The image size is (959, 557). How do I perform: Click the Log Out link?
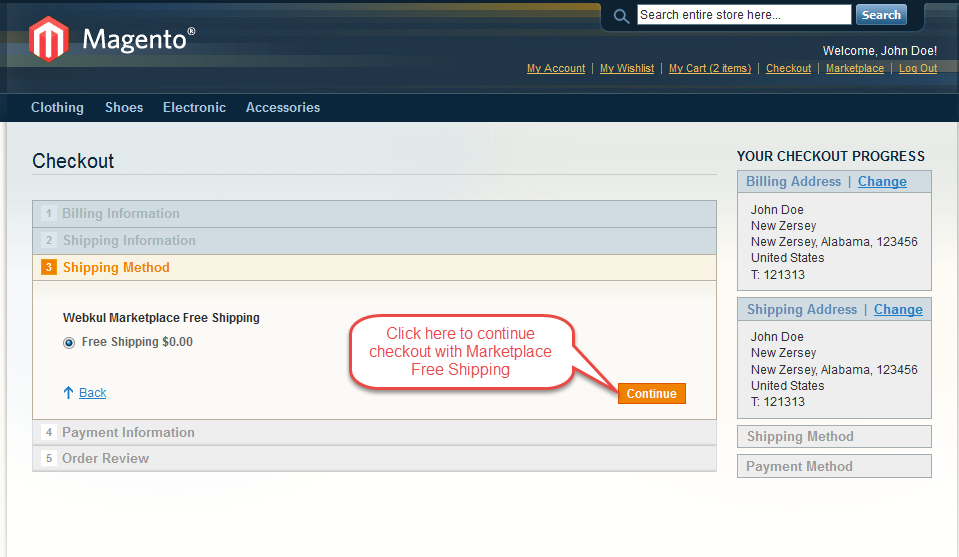click(x=918, y=69)
